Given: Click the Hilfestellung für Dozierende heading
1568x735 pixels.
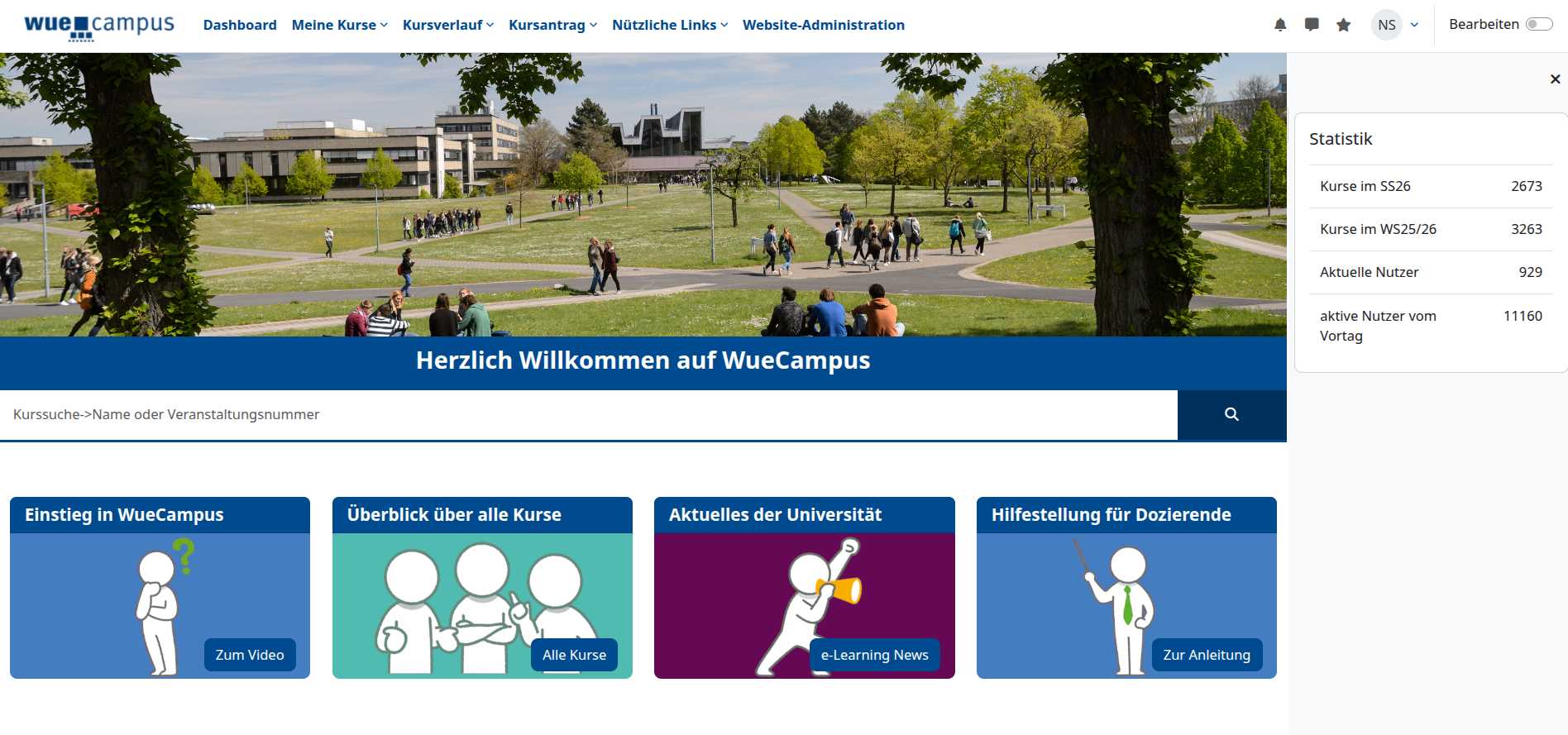Looking at the screenshot, I should point(1111,515).
